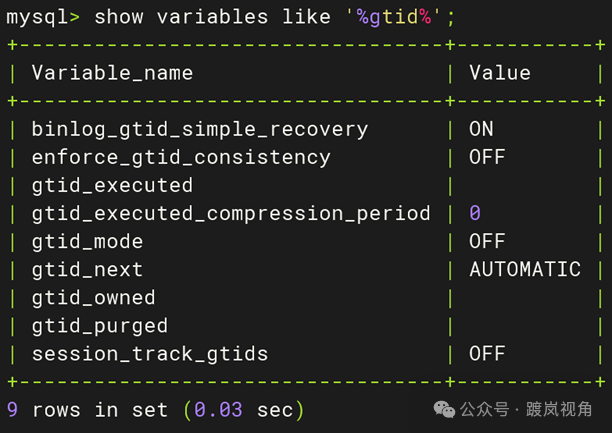Click the gtid_mode variable name
612x433 pixels.
pos(87,242)
